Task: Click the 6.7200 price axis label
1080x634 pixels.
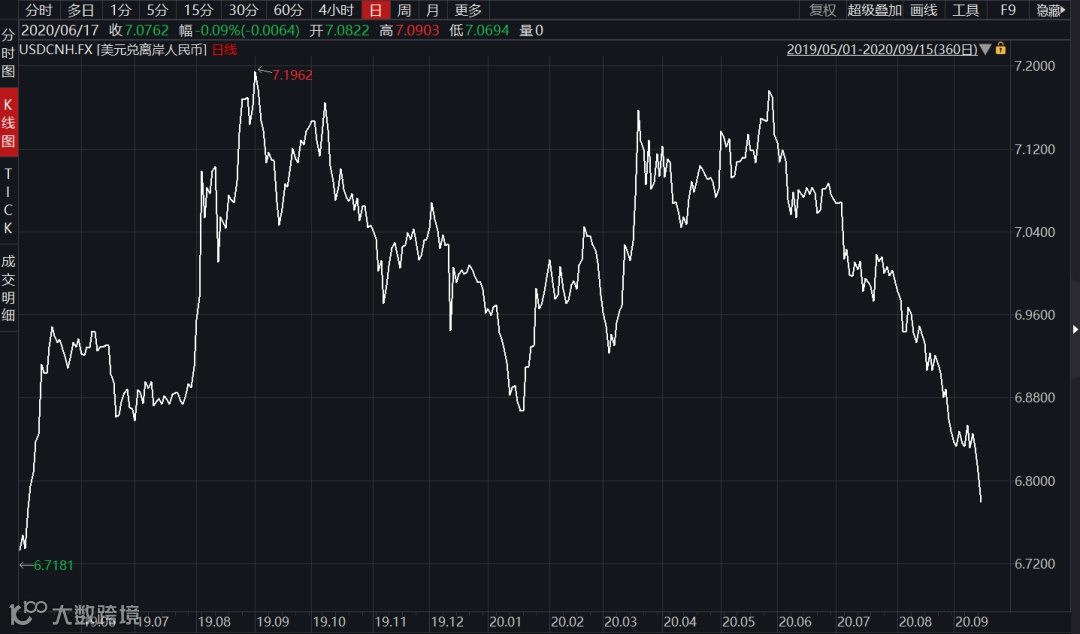Action: pos(1035,564)
